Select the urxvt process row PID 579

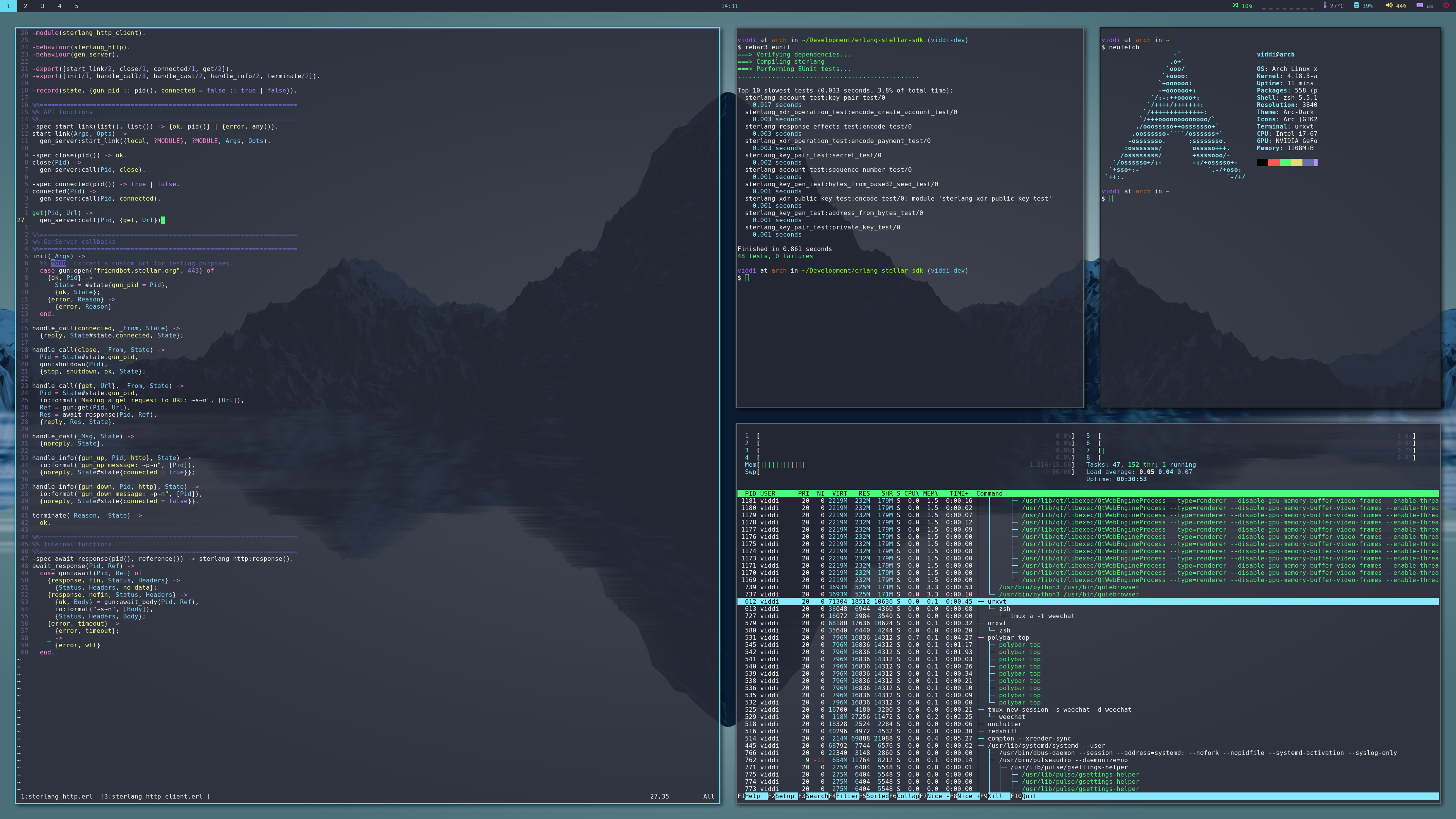pos(1087,623)
